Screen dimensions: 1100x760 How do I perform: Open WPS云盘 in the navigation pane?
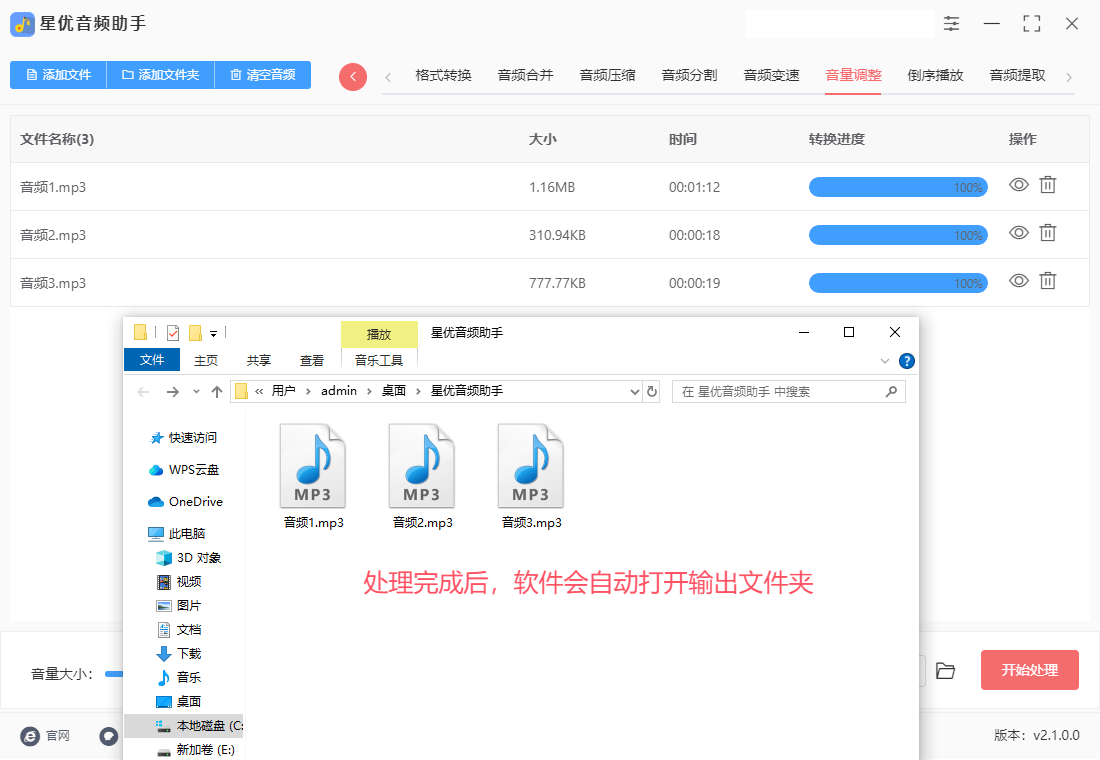[x=184, y=469]
